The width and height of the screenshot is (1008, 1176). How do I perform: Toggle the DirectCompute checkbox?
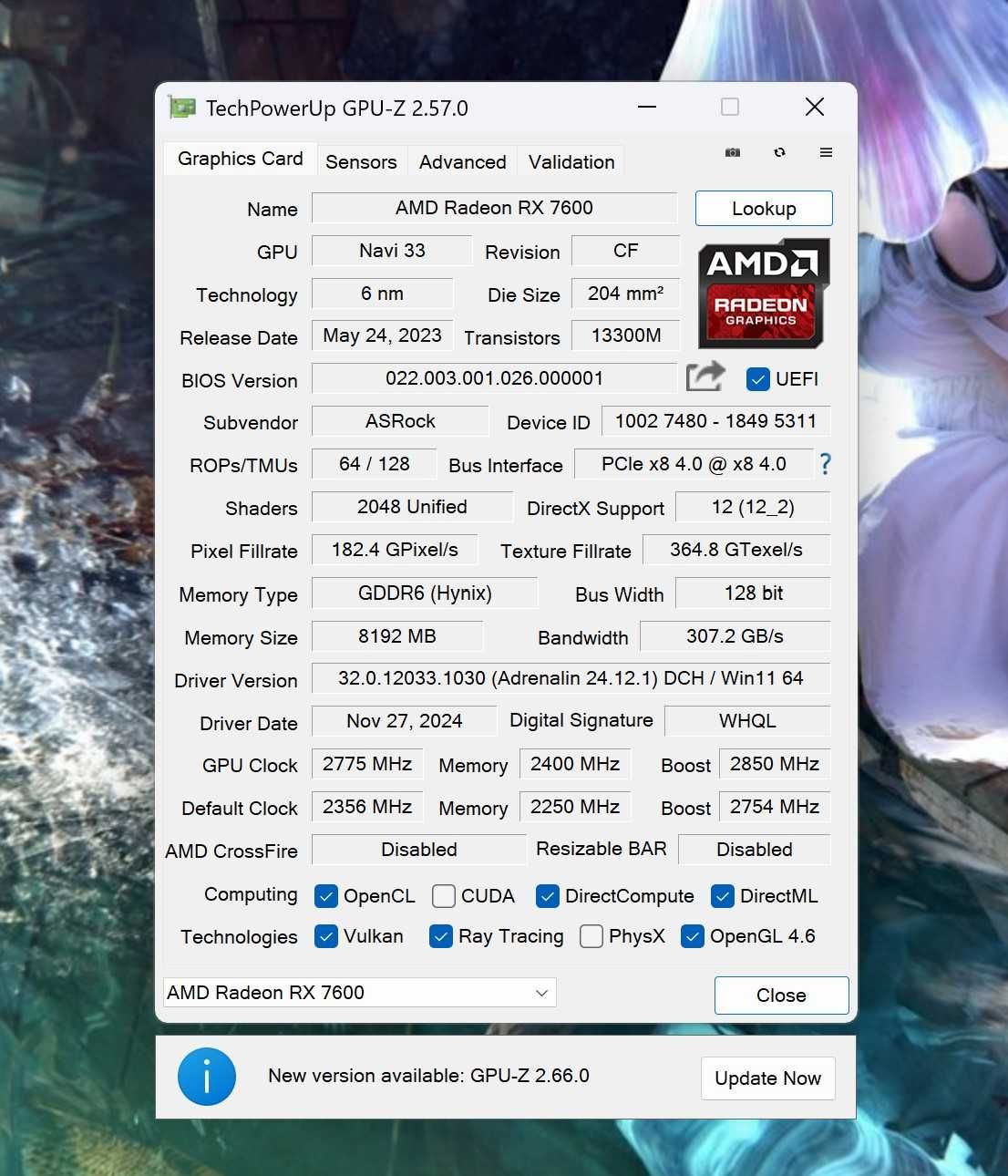tap(548, 896)
